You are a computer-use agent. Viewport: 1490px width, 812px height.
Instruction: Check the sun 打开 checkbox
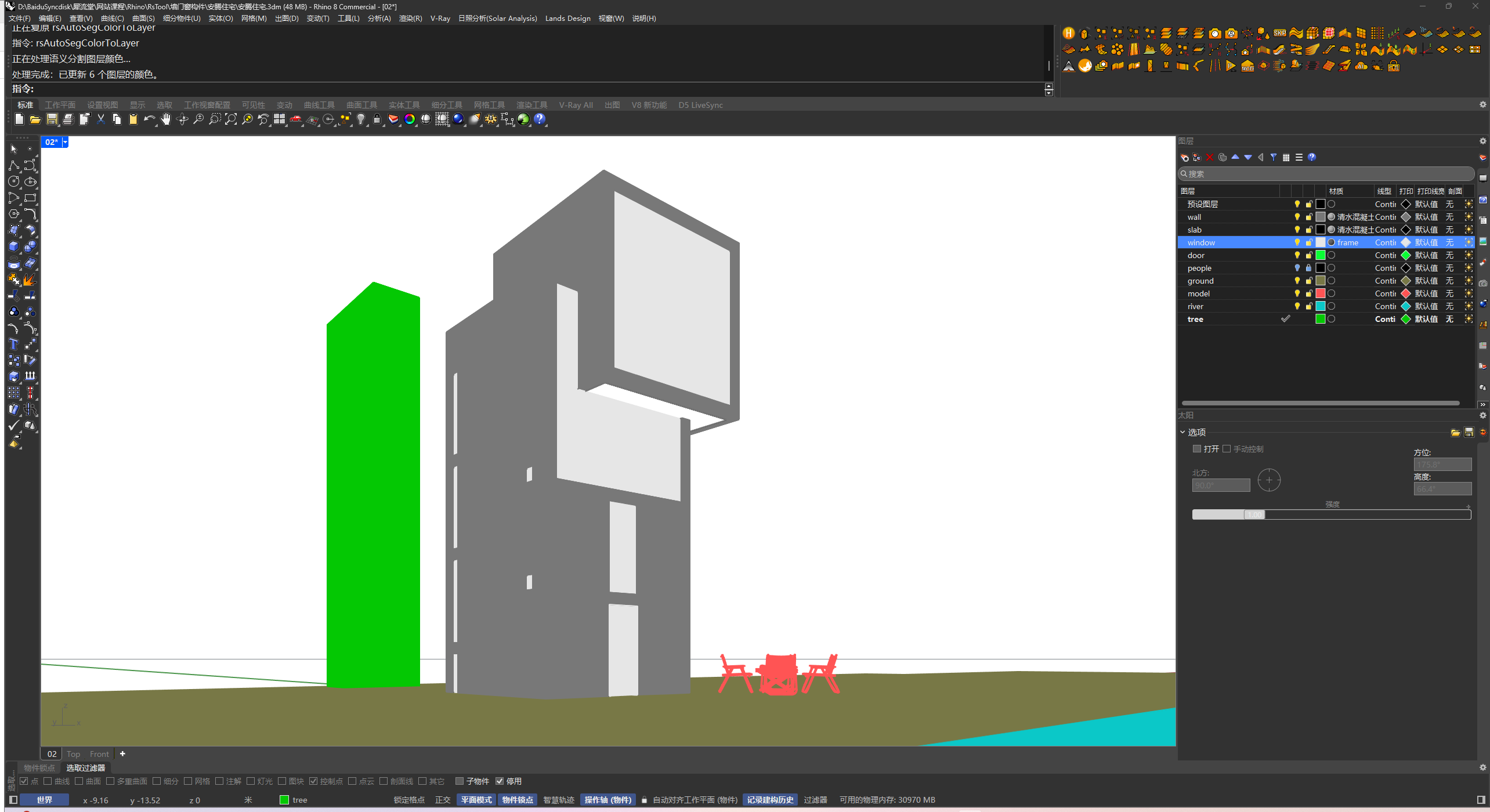point(1196,449)
